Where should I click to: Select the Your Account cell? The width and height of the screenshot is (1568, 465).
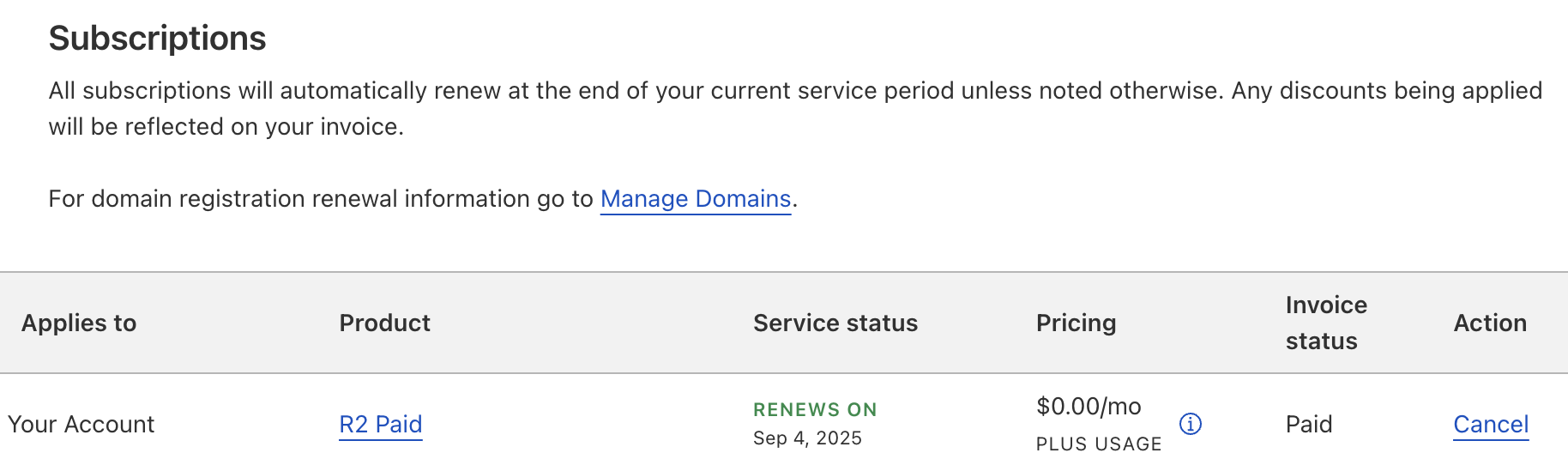click(x=81, y=425)
